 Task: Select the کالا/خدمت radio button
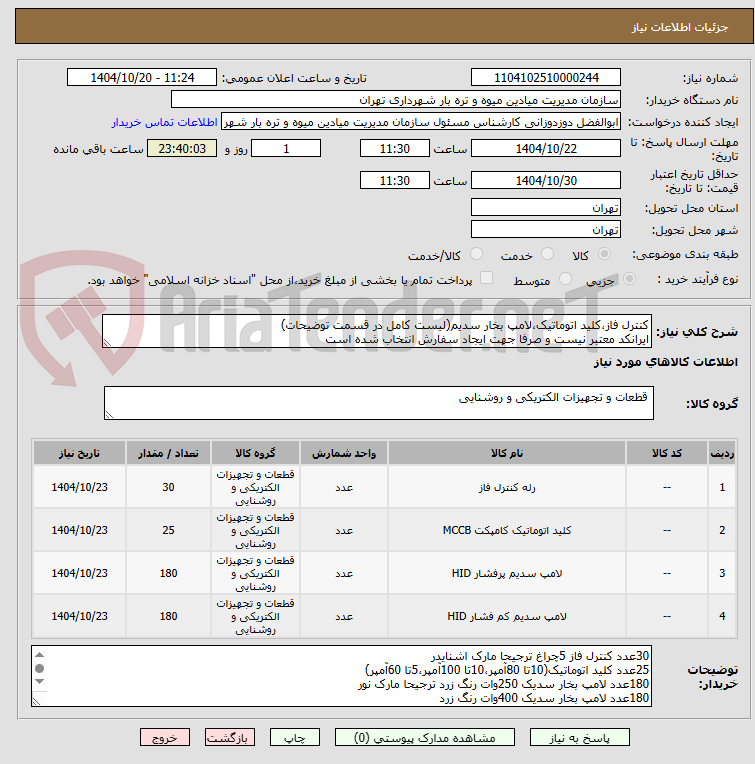[x=476, y=254]
